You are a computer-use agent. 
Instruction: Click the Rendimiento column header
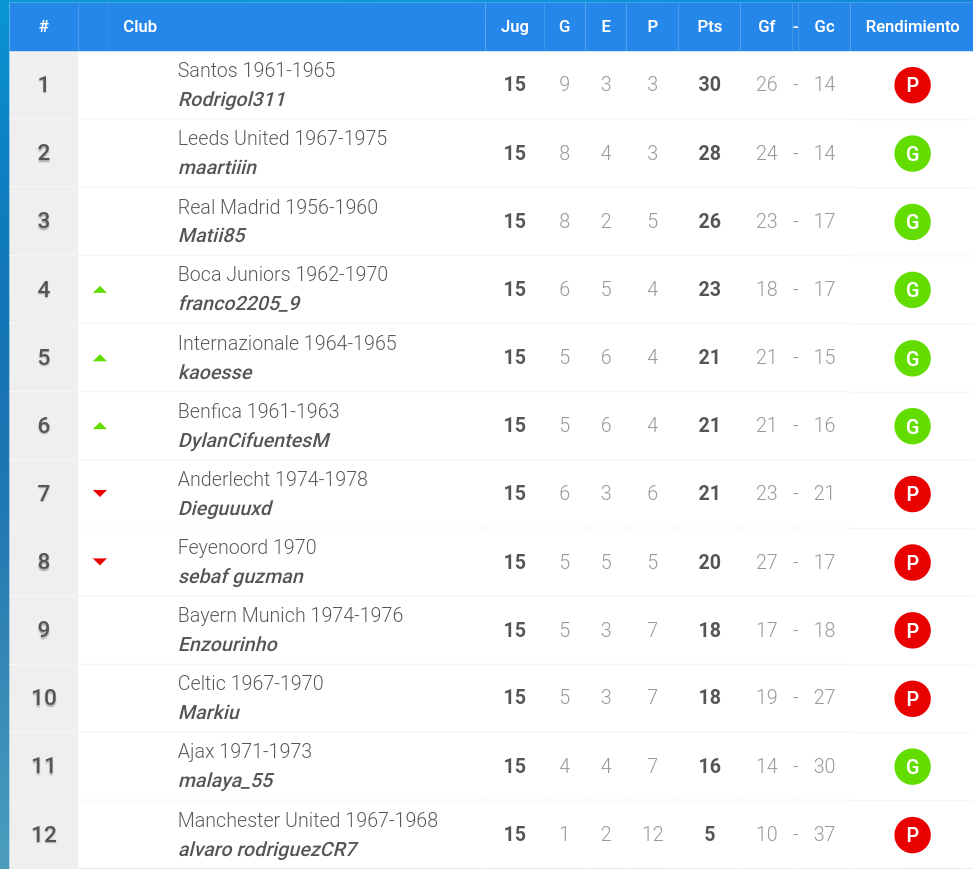point(912,27)
